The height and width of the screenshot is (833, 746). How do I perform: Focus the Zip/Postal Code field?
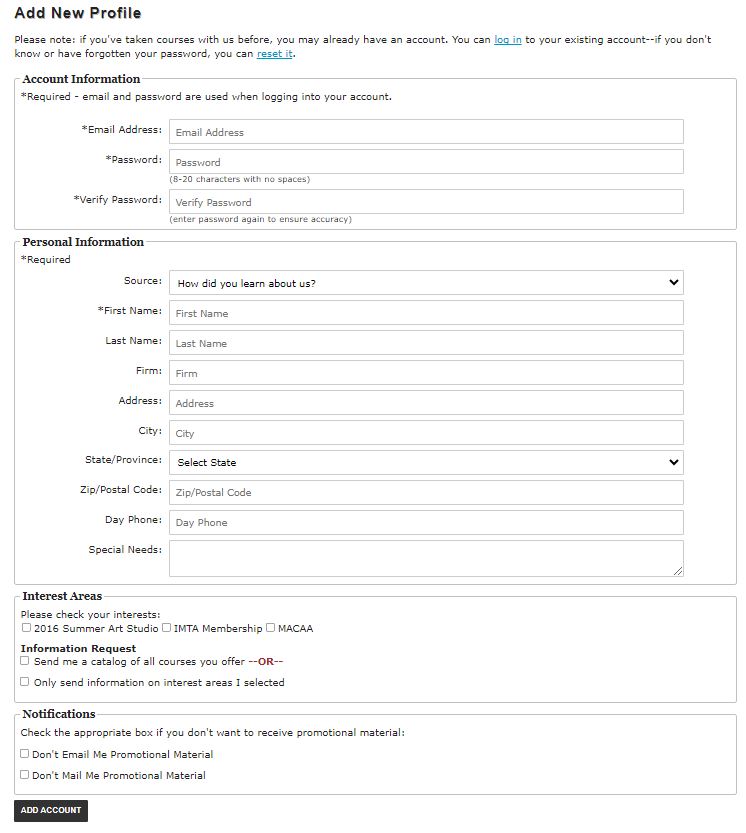tap(426, 492)
